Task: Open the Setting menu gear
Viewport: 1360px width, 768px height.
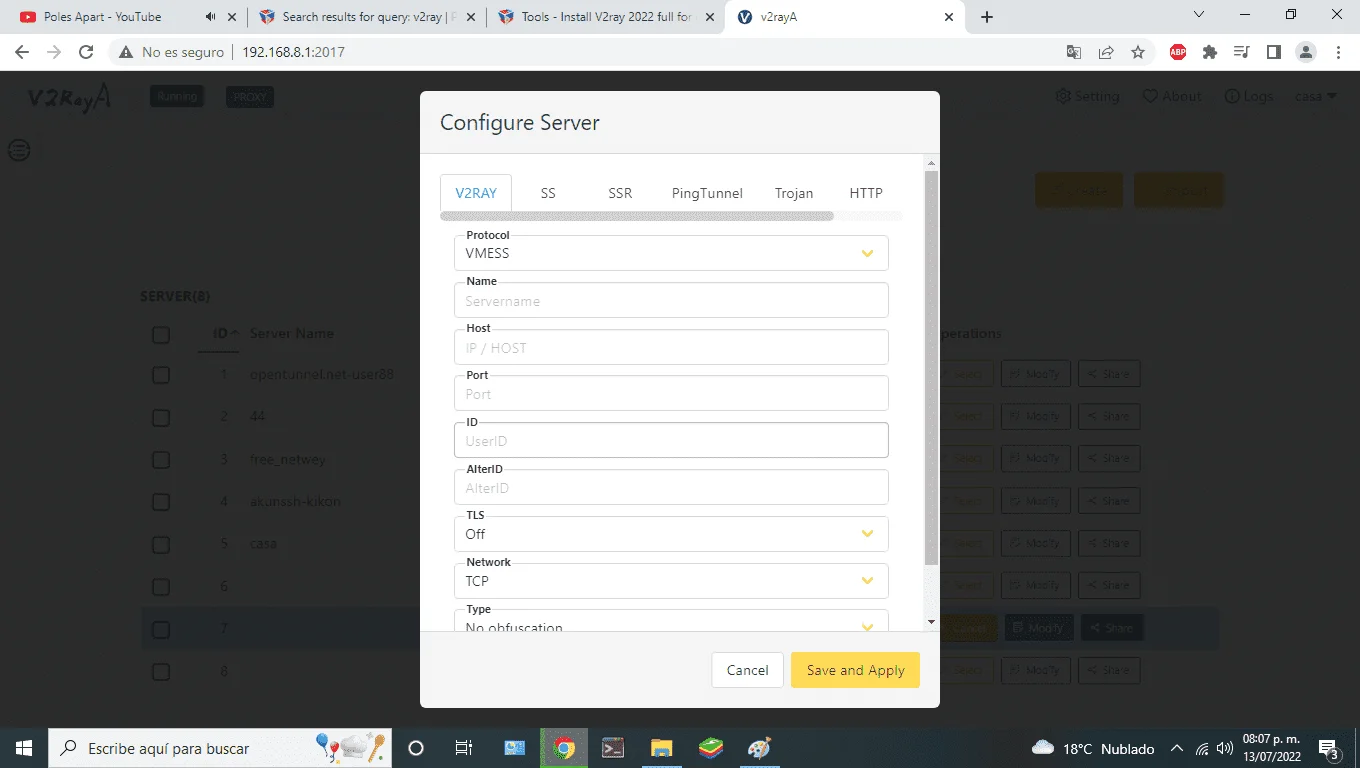Action: (1088, 96)
